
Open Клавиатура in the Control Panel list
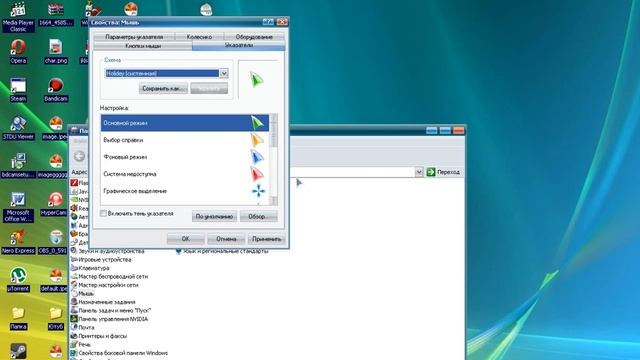coord(90,268)
